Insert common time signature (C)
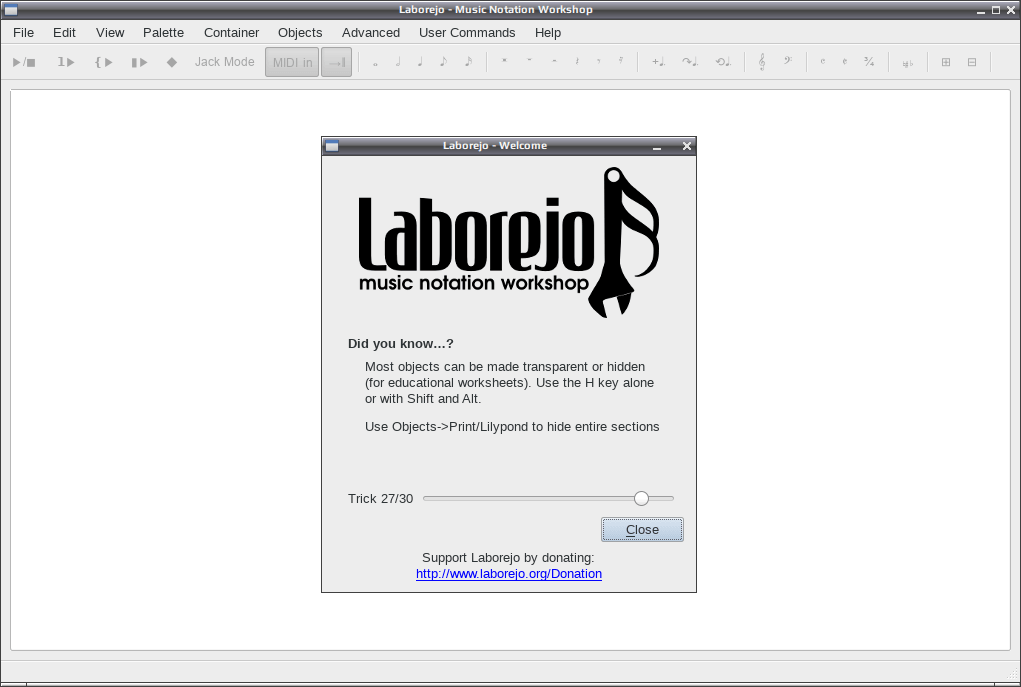This screenshot has height=687, width=1021. [x=822, y=62]
